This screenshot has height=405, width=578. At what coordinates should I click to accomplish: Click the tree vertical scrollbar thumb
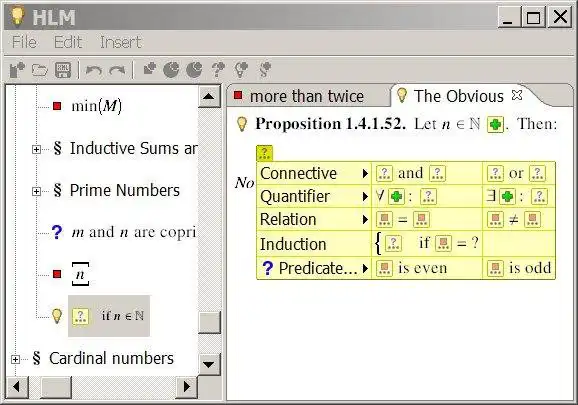coord(209,322)
